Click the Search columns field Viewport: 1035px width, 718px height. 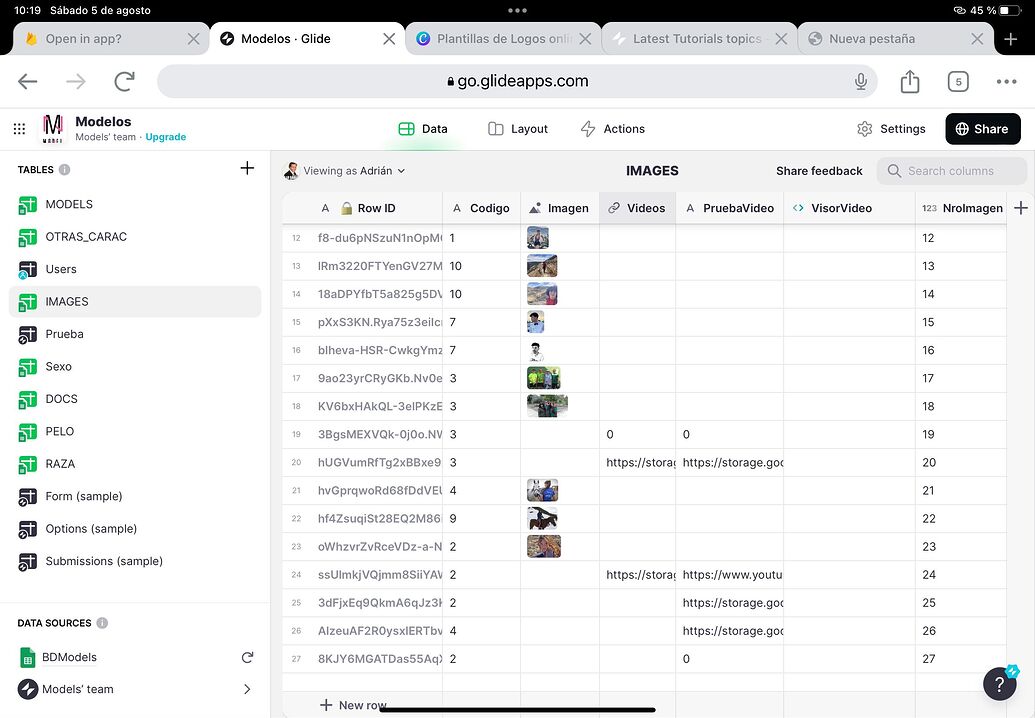pos(951,171)
